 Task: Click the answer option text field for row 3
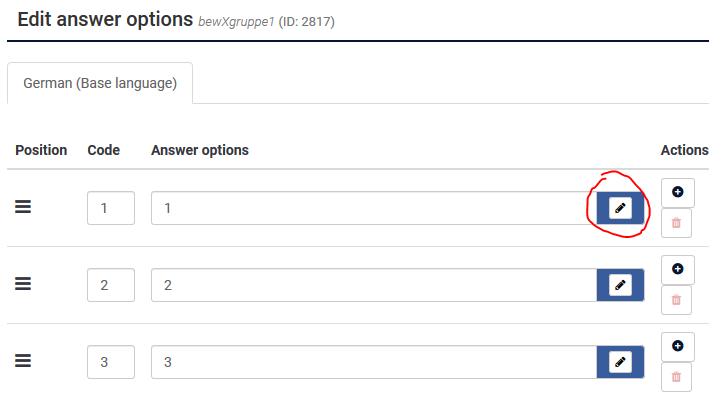[374, 362]
